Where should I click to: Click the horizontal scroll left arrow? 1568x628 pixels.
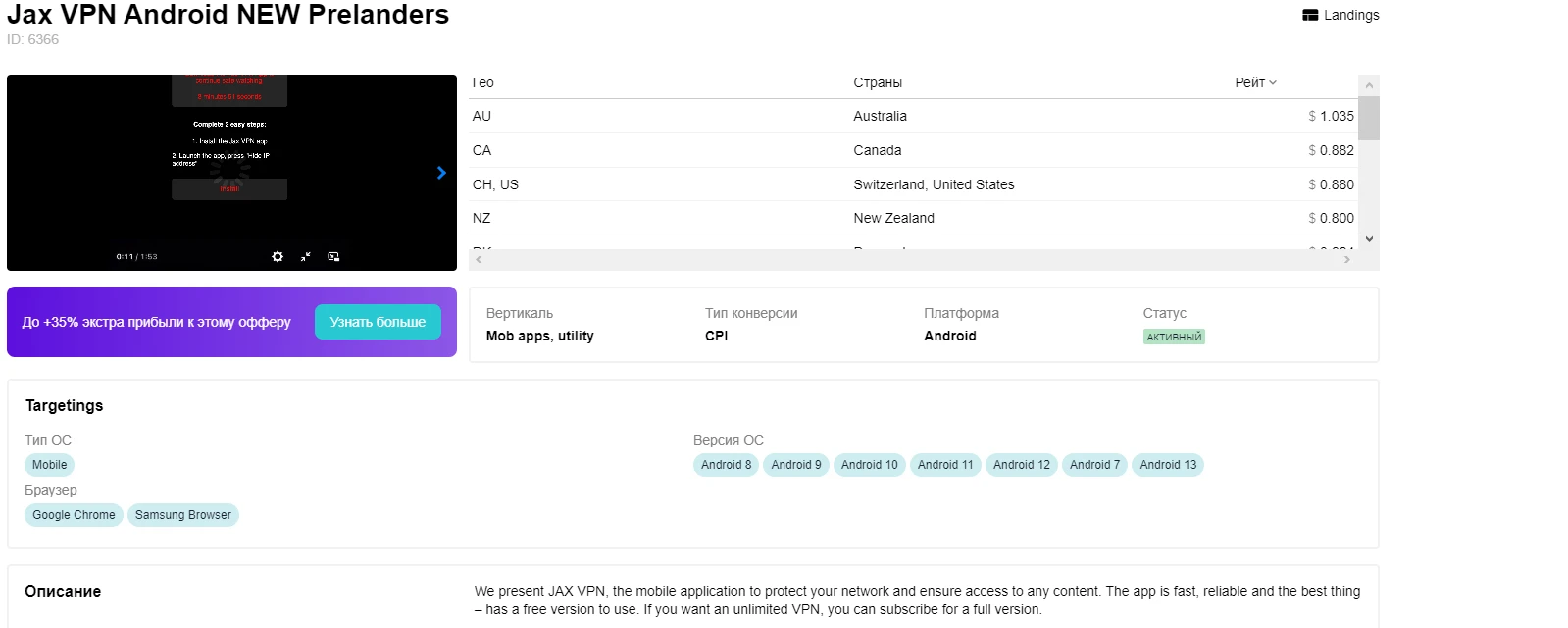pyautogui.click(x=479, y=260)
